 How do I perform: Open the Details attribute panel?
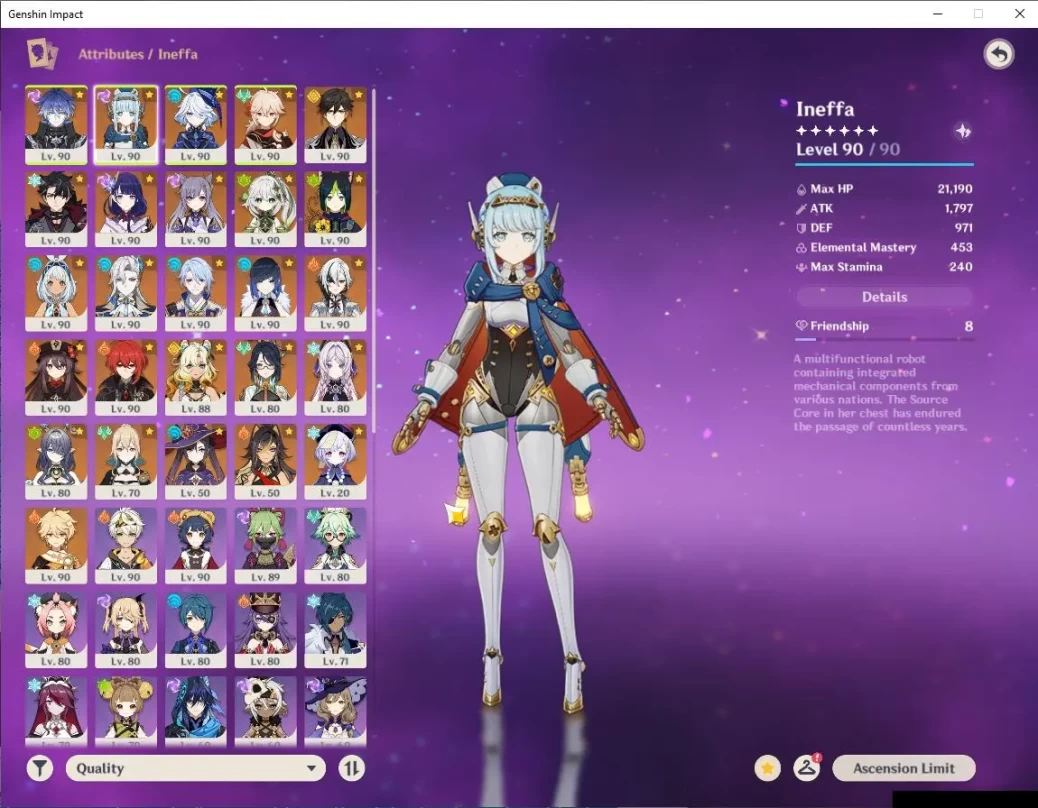tap(884, 297)
